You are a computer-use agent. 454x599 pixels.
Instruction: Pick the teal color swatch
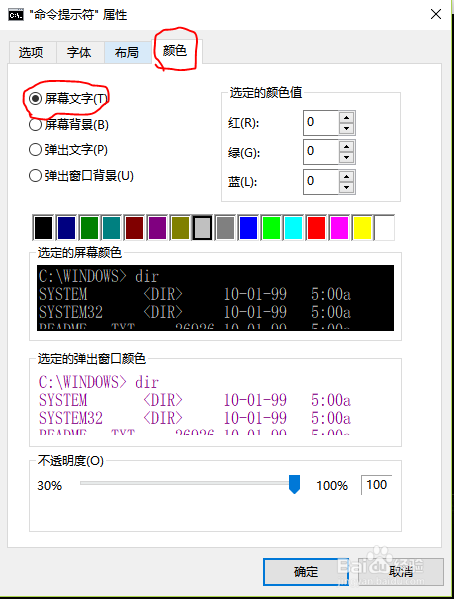click(x=112, y=228)
